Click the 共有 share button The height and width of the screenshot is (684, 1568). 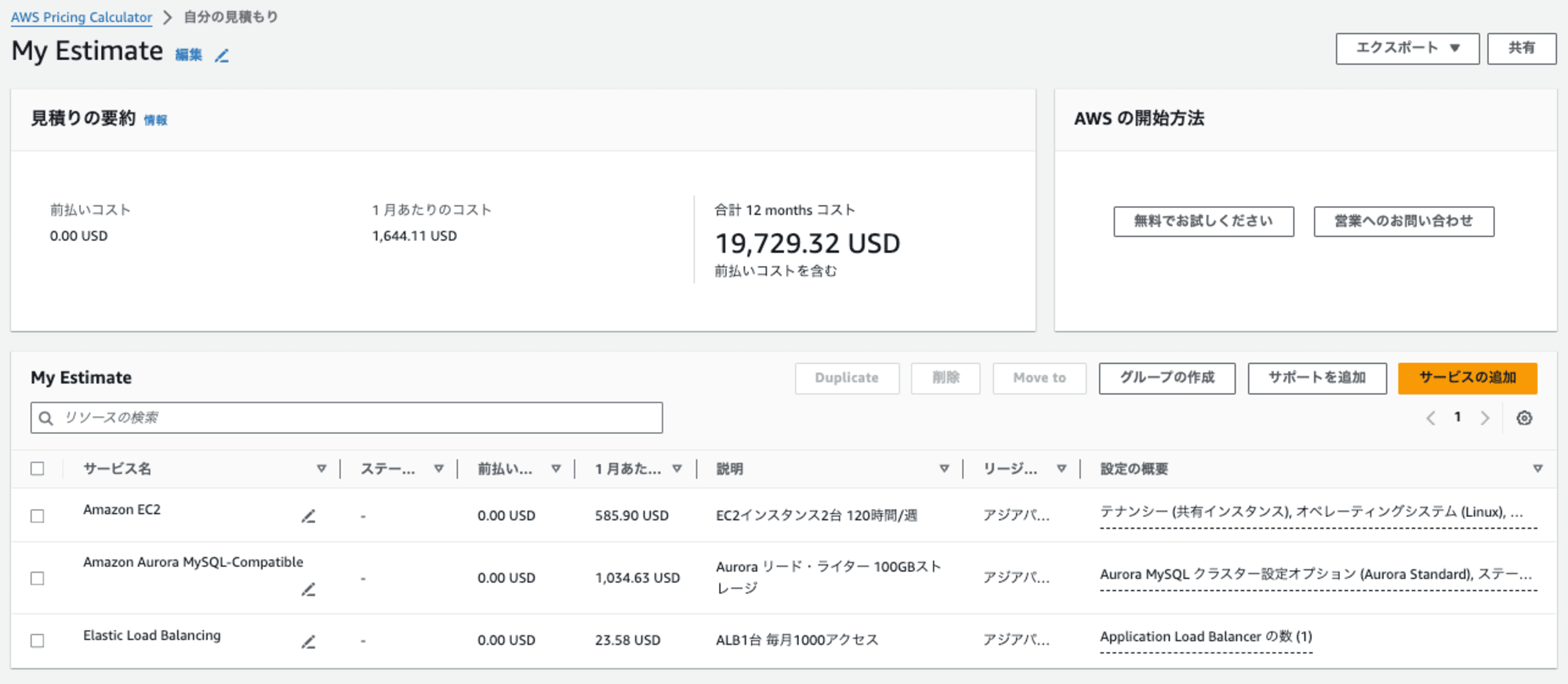coord(1522,48)
